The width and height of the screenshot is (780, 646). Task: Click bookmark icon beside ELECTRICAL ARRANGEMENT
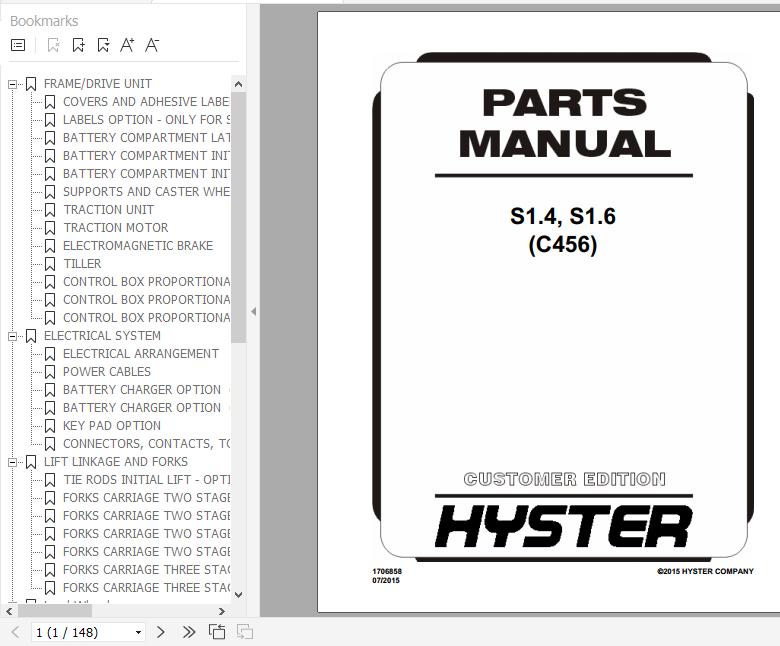50,354
